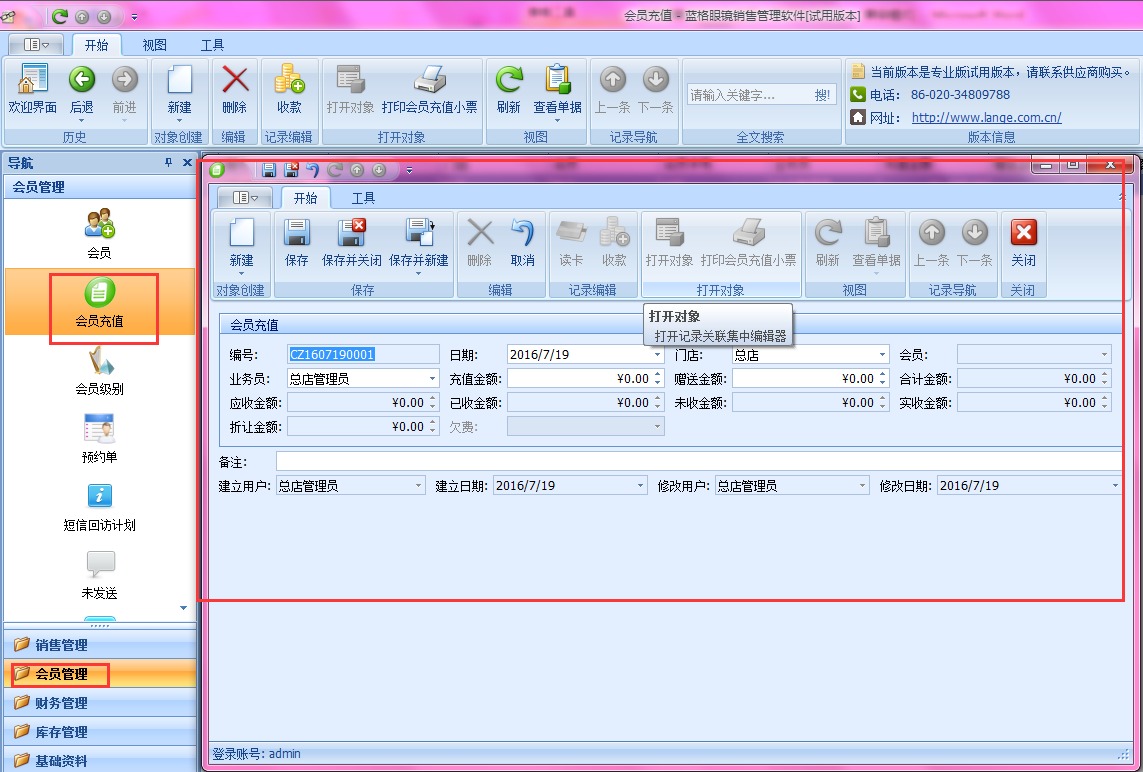The image size is (1143, 772).
Task: Open 销售管理 navigation group
Action: coord(100,644)
